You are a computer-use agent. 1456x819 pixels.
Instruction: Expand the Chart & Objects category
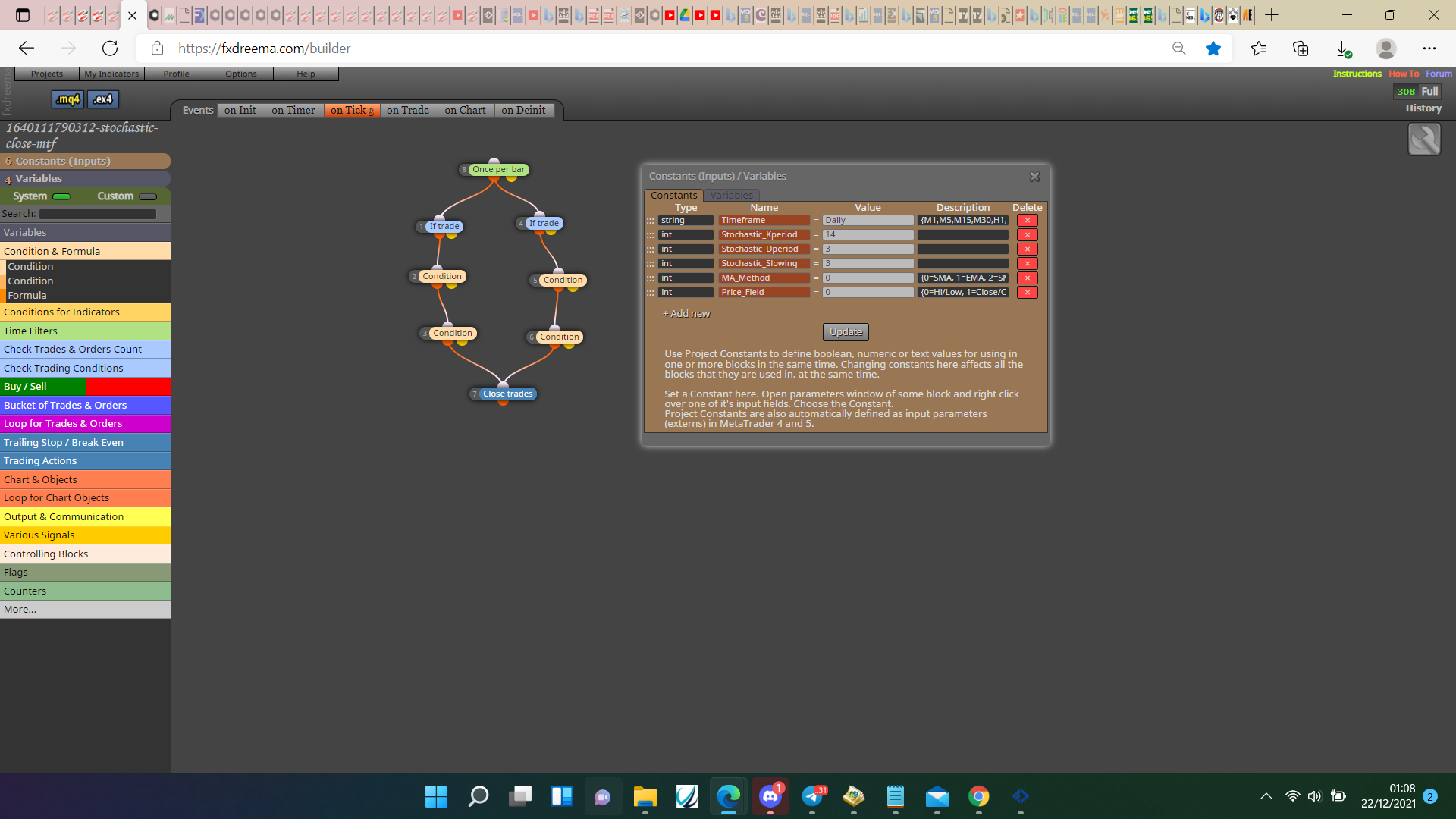pos(85,480)
